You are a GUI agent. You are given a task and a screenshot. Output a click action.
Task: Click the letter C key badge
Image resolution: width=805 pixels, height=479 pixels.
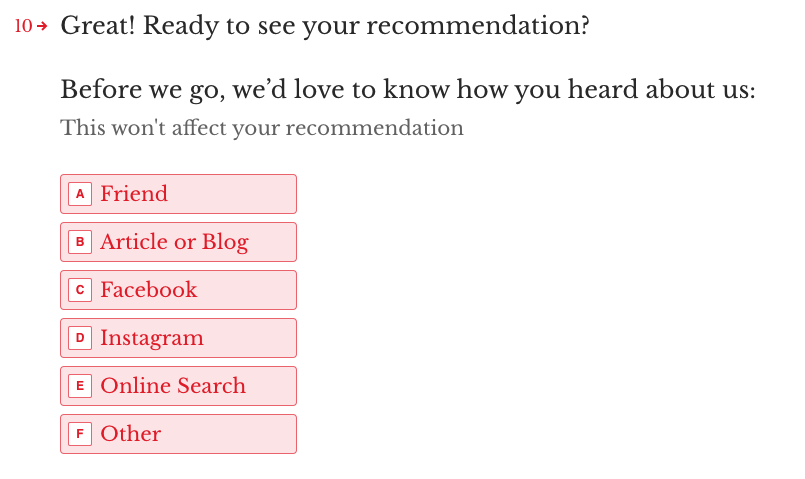tap(80, 290)
